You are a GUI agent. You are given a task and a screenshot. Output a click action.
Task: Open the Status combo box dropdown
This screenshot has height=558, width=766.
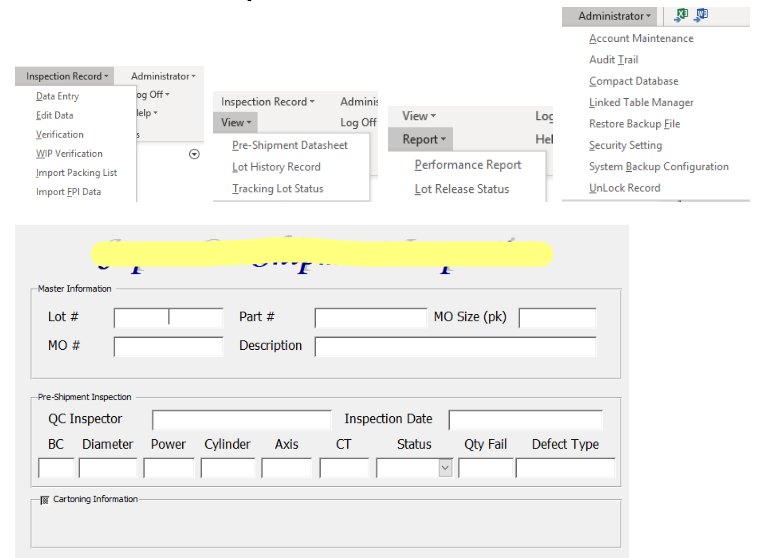click(x=445, y=467)
